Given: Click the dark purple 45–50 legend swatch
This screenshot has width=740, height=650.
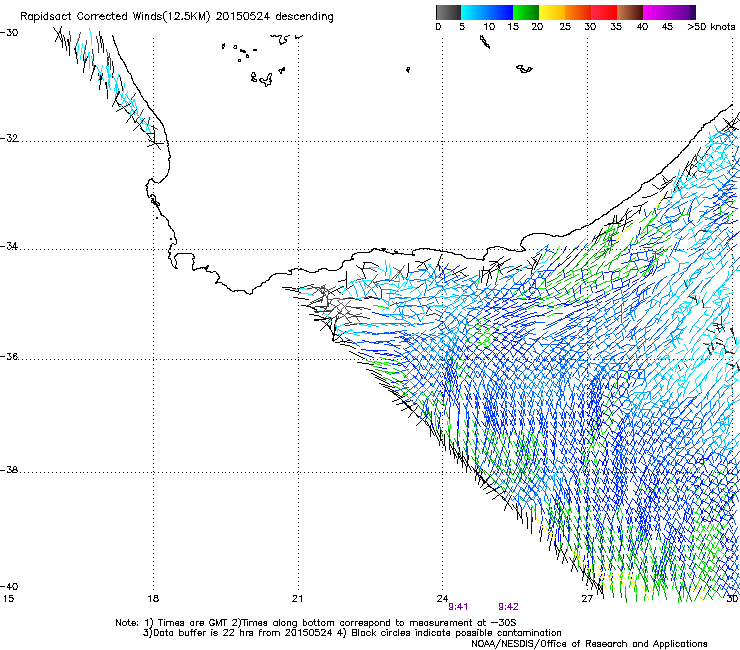Looking at the screenshot, I should [x=682, y=12].
